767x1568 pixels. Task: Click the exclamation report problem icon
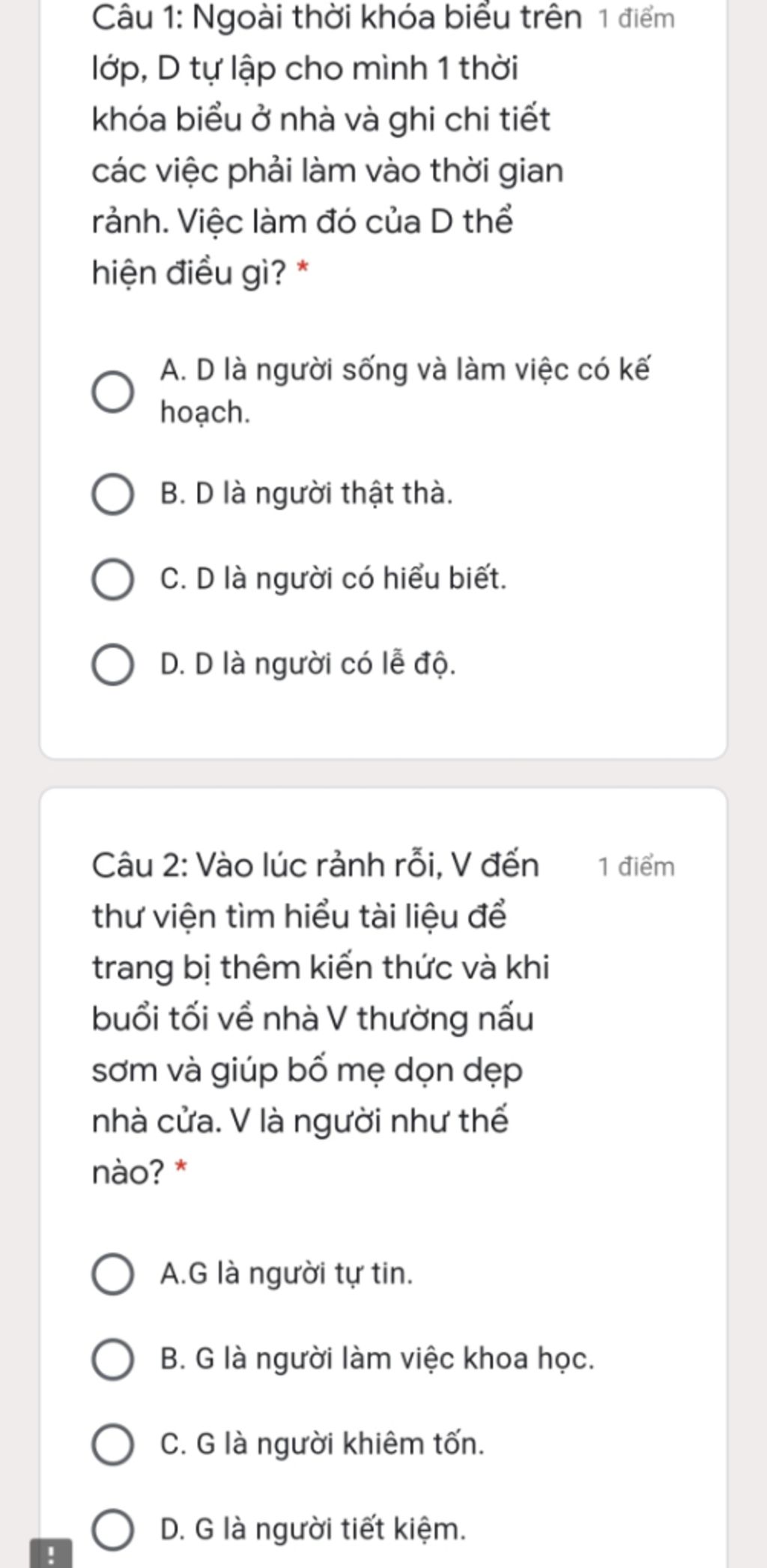coord(51,1554)
